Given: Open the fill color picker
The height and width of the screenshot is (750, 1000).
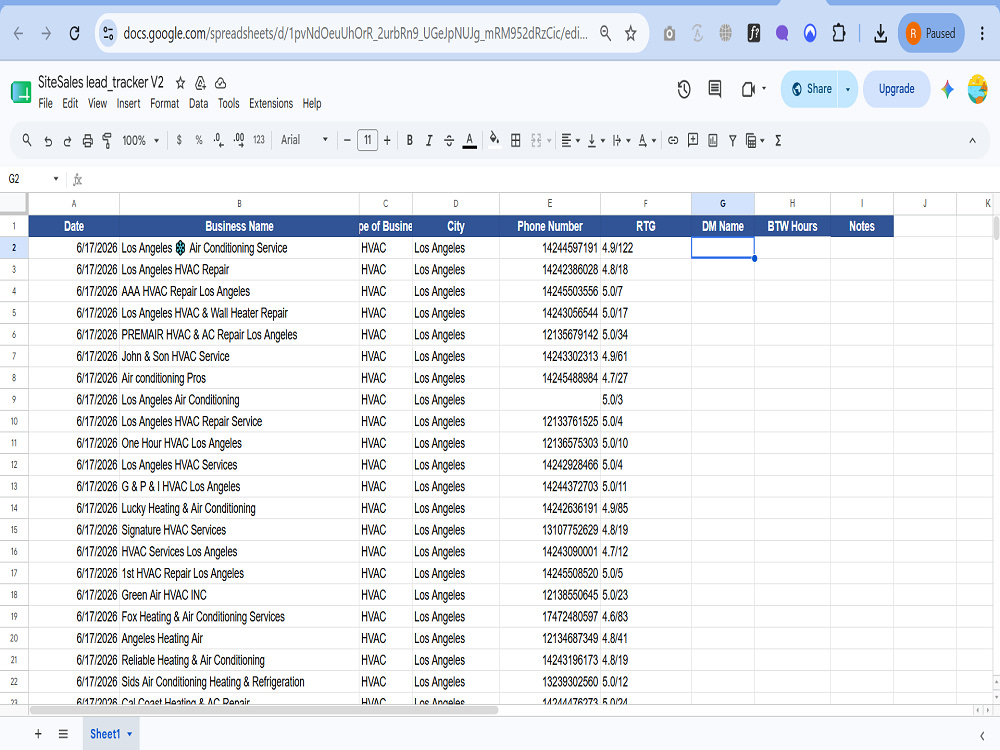Looking at the screenshot, I should click(494, 140).
